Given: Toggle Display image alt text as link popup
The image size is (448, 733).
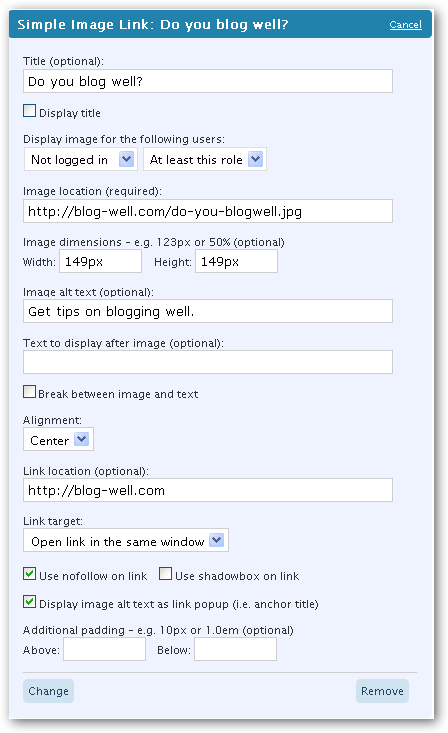Looking at the screenshot, I should 29,602.
